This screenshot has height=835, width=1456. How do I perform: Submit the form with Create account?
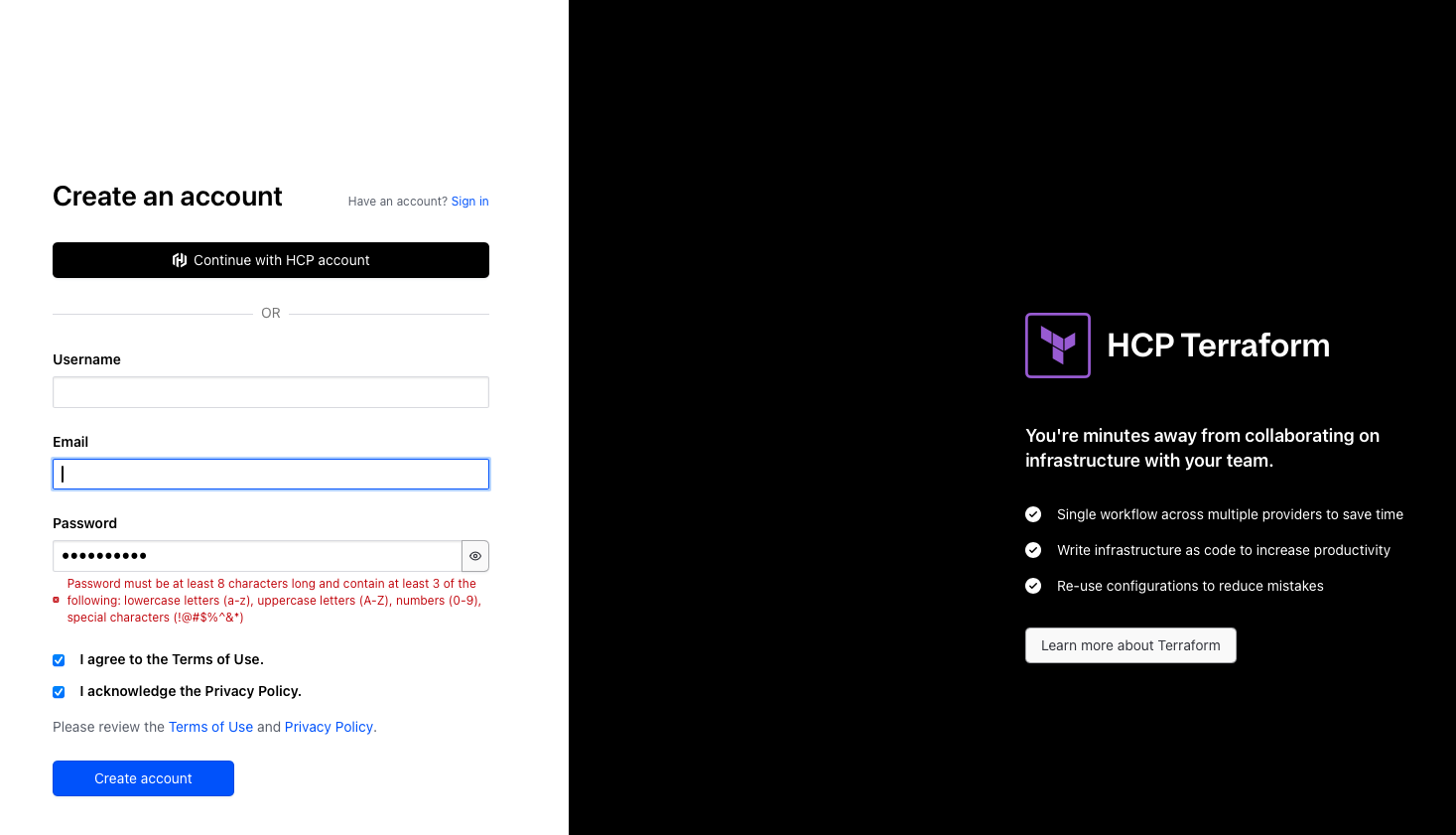click(x=143, y=778)
